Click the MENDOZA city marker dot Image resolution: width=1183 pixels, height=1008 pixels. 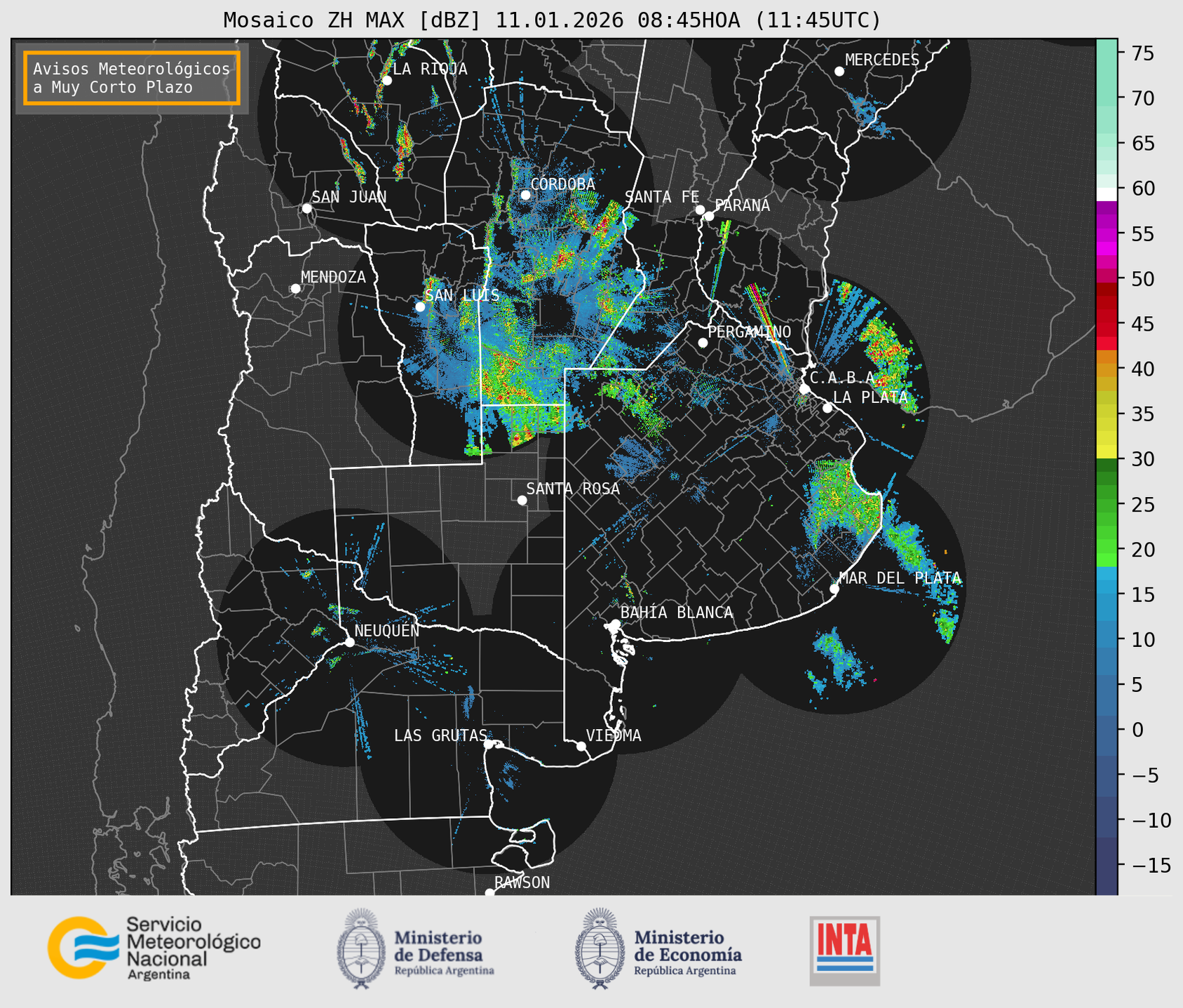(295, 289)
